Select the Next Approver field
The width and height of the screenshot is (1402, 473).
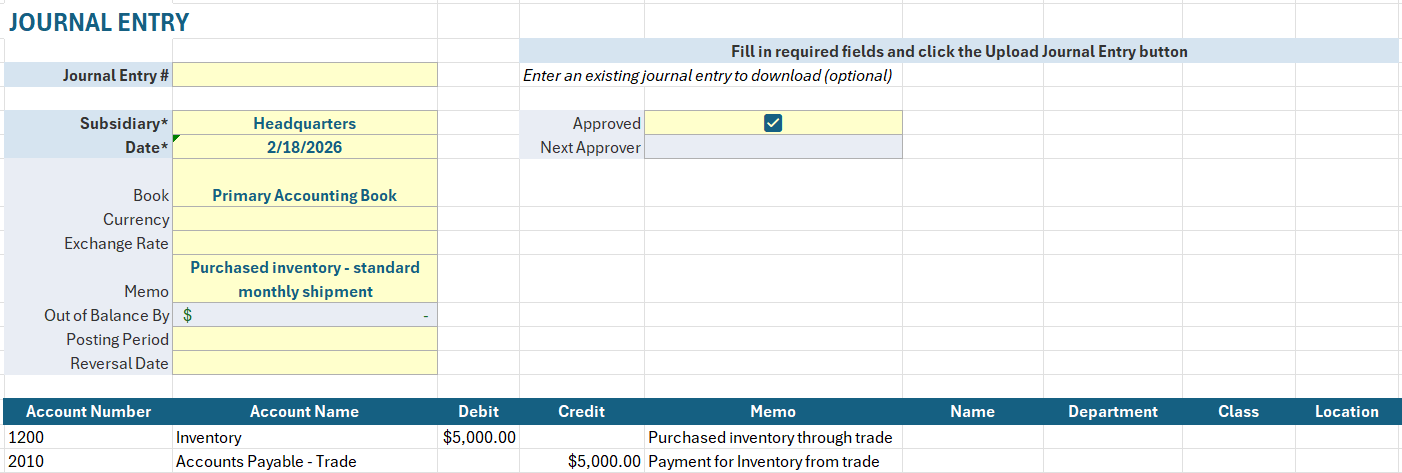[x=772, y=147]
